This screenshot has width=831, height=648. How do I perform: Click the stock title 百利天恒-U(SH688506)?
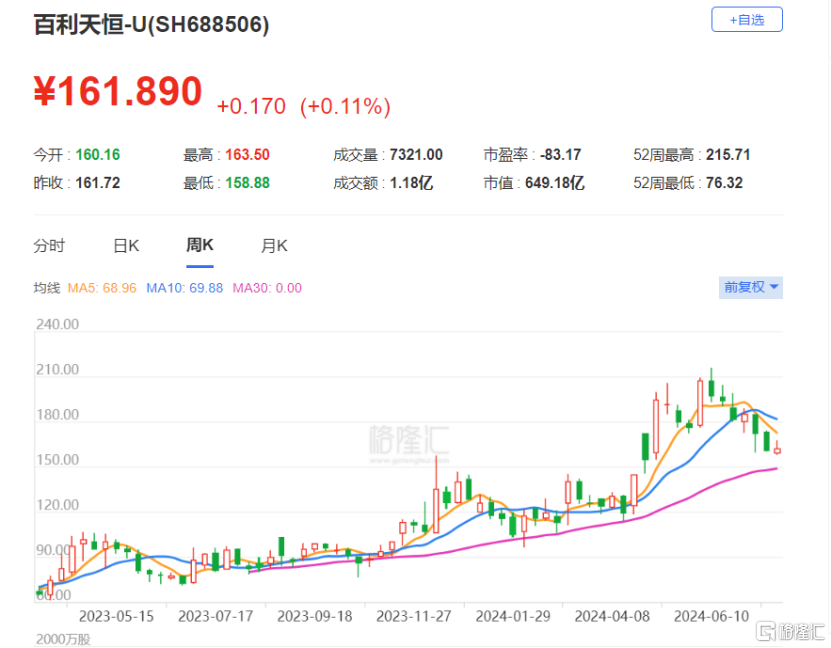tap(152, 24)
